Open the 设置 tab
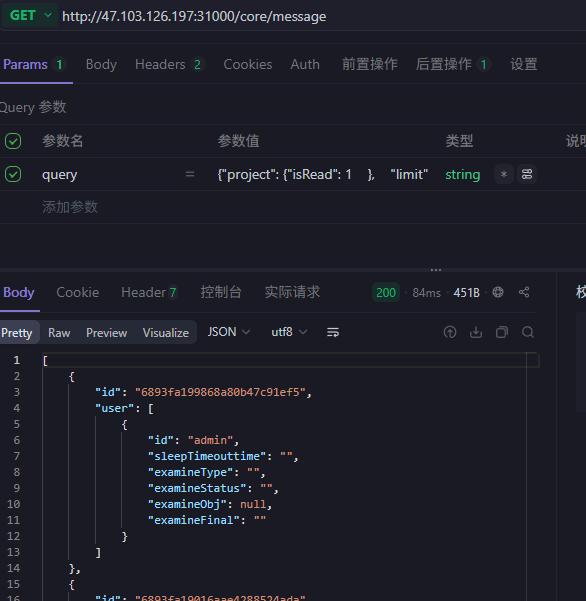The image size is (586, 601). coord(524,64)
